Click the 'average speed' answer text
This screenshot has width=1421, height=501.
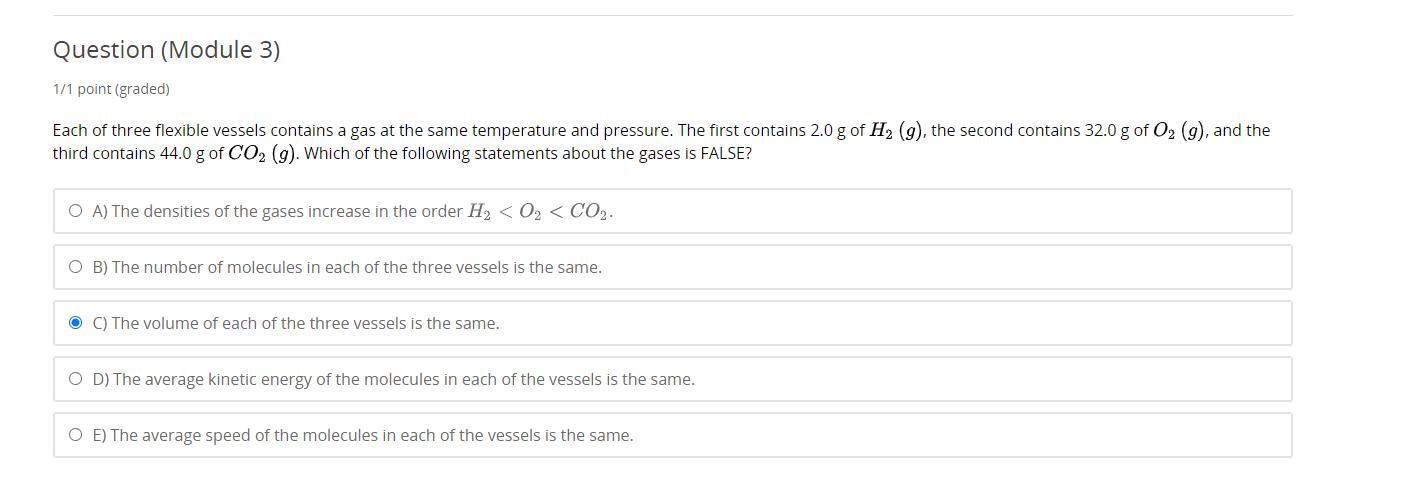pos(362,435)
